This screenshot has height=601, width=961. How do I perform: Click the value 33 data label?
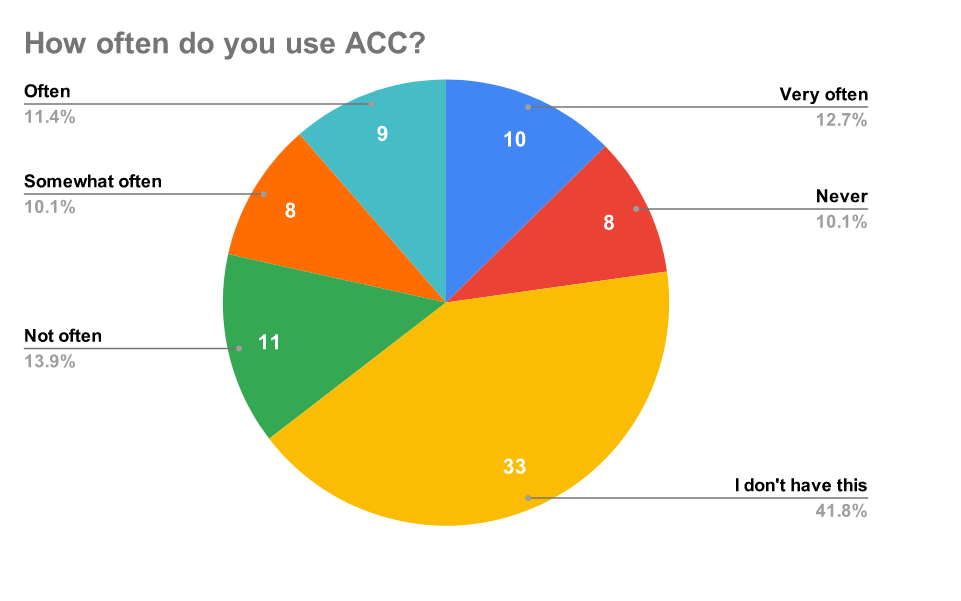515,466
